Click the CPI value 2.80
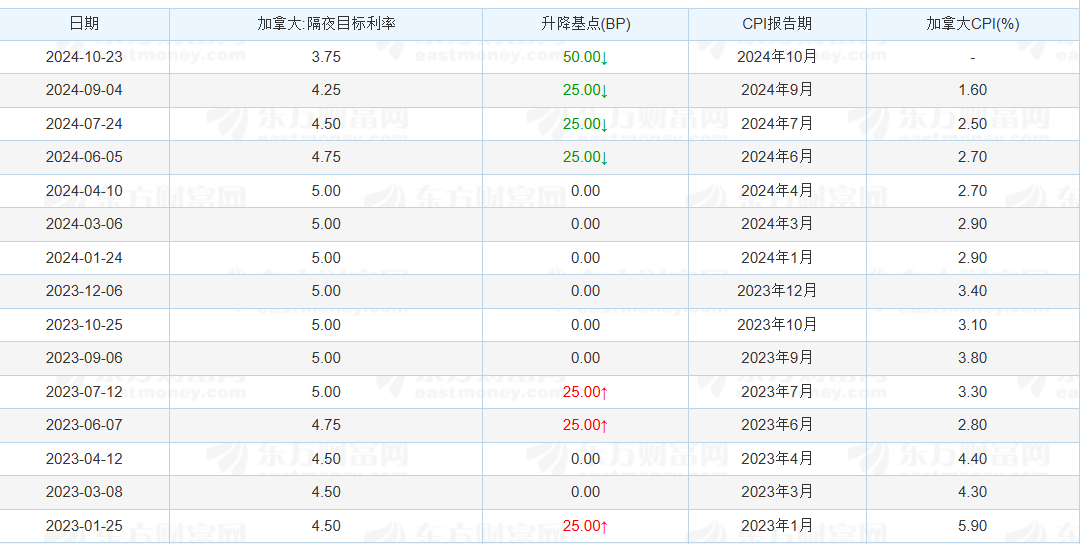1085x544 pixels. pyautogui.click(x=972, y=426)
